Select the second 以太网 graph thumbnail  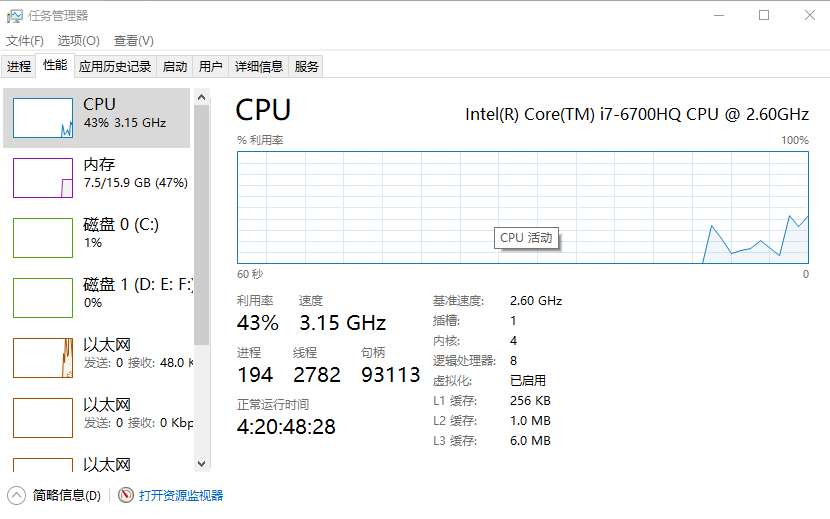click(43, 418)
